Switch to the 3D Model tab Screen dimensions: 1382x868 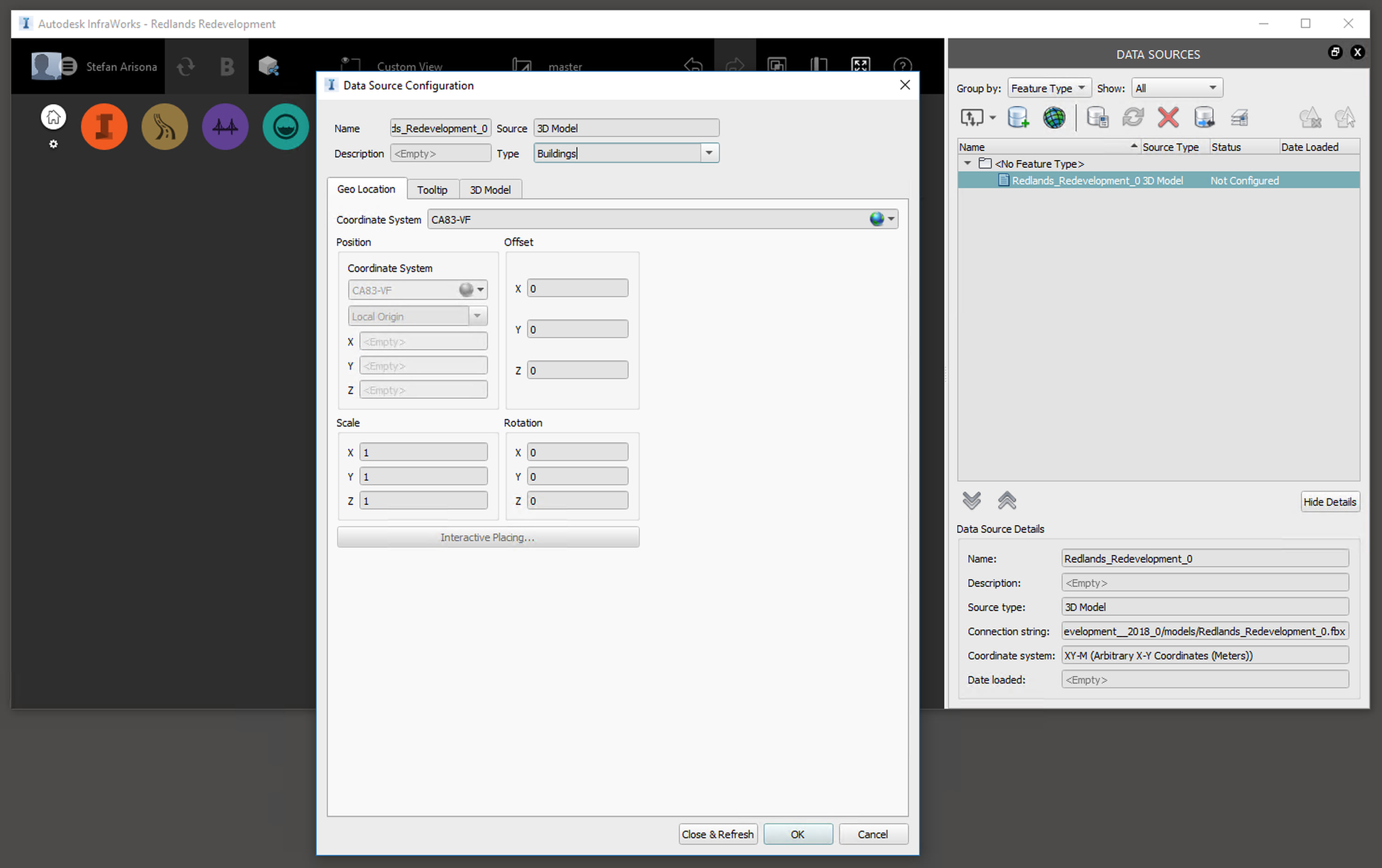pos(489,190)
